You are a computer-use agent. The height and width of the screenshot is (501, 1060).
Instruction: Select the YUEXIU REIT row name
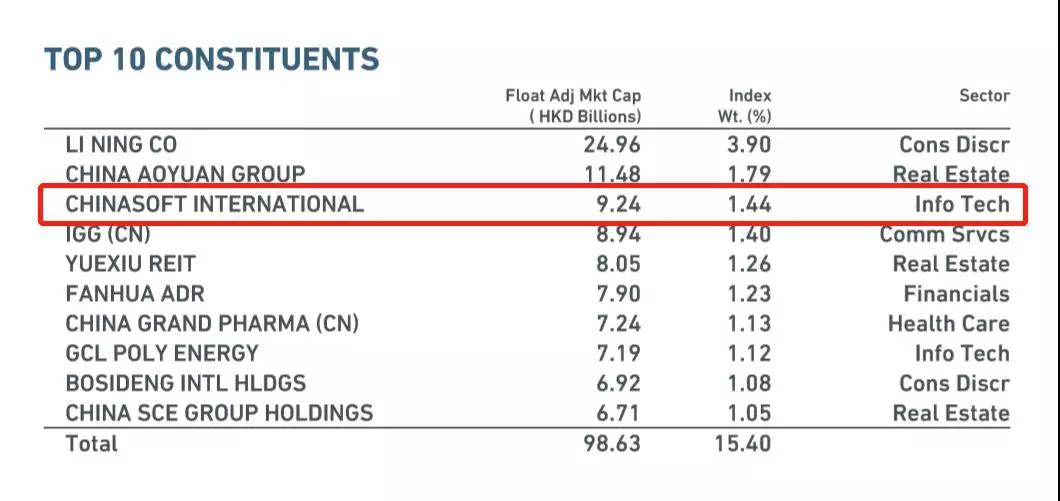(x=130, y=264)
